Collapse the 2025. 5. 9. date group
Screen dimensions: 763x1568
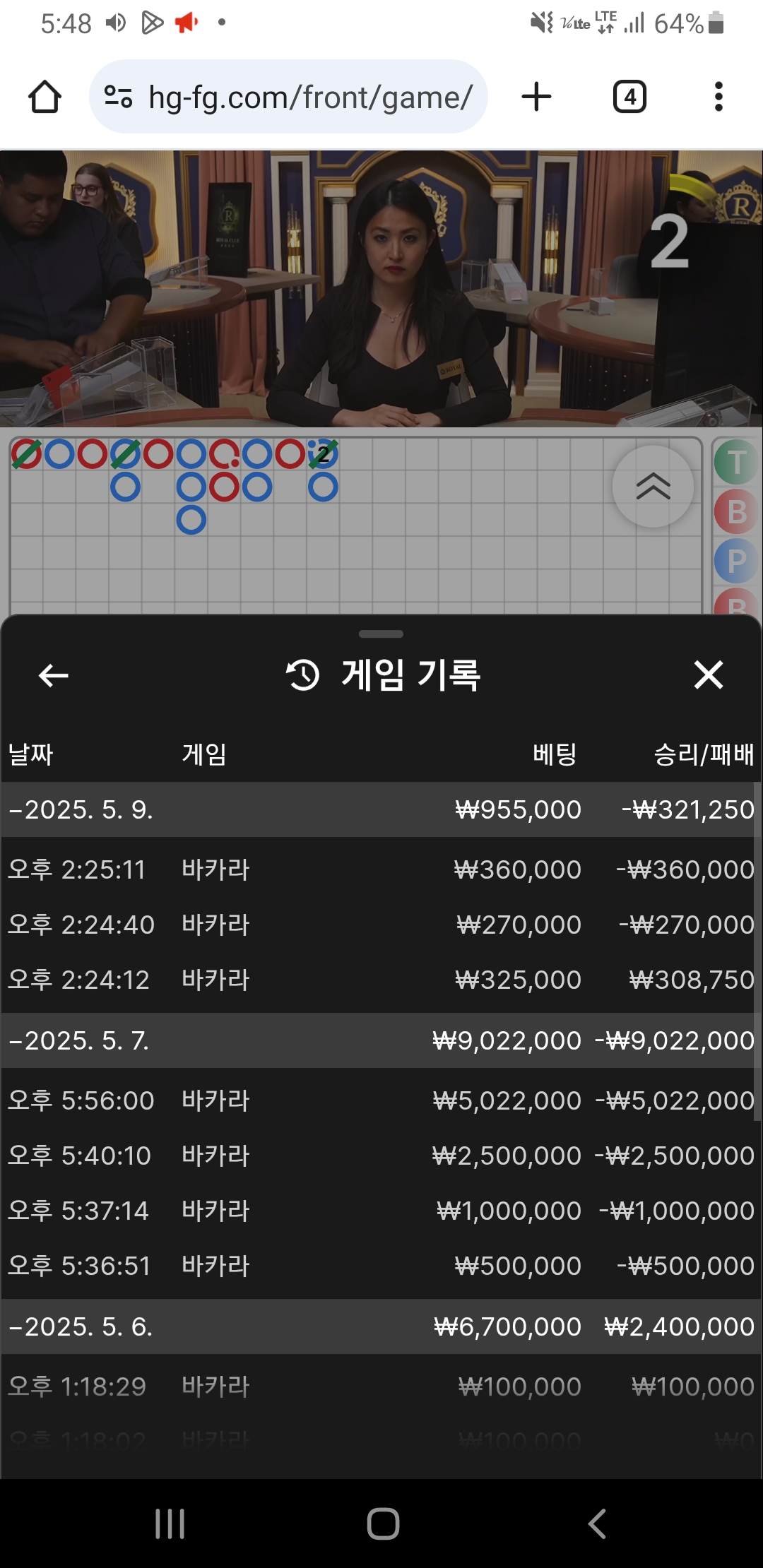(380, 809)
